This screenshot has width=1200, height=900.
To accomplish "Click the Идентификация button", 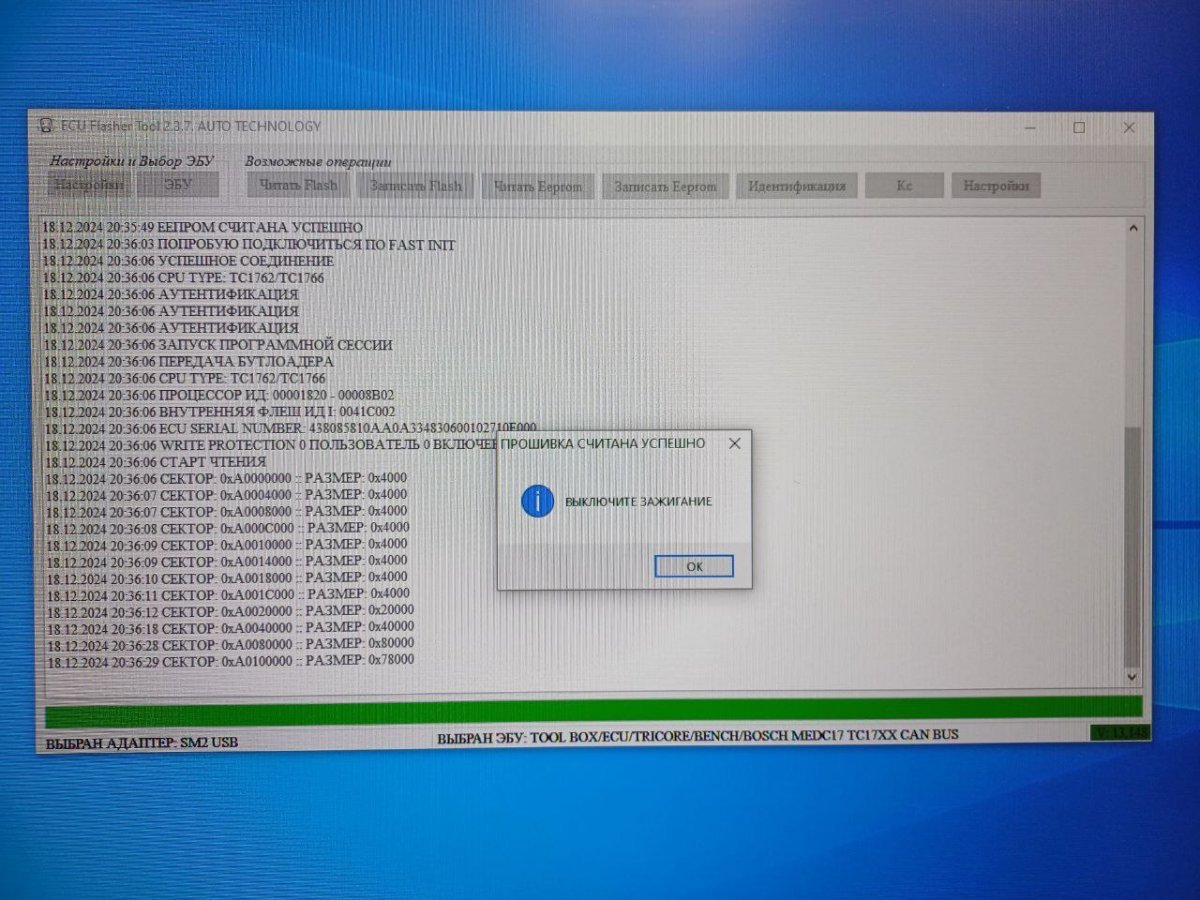I will 796,186.
